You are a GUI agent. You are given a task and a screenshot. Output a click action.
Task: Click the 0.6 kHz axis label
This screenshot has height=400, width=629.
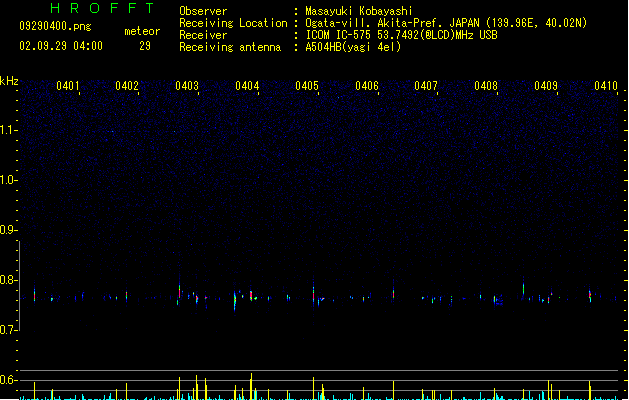pos(8,380)
